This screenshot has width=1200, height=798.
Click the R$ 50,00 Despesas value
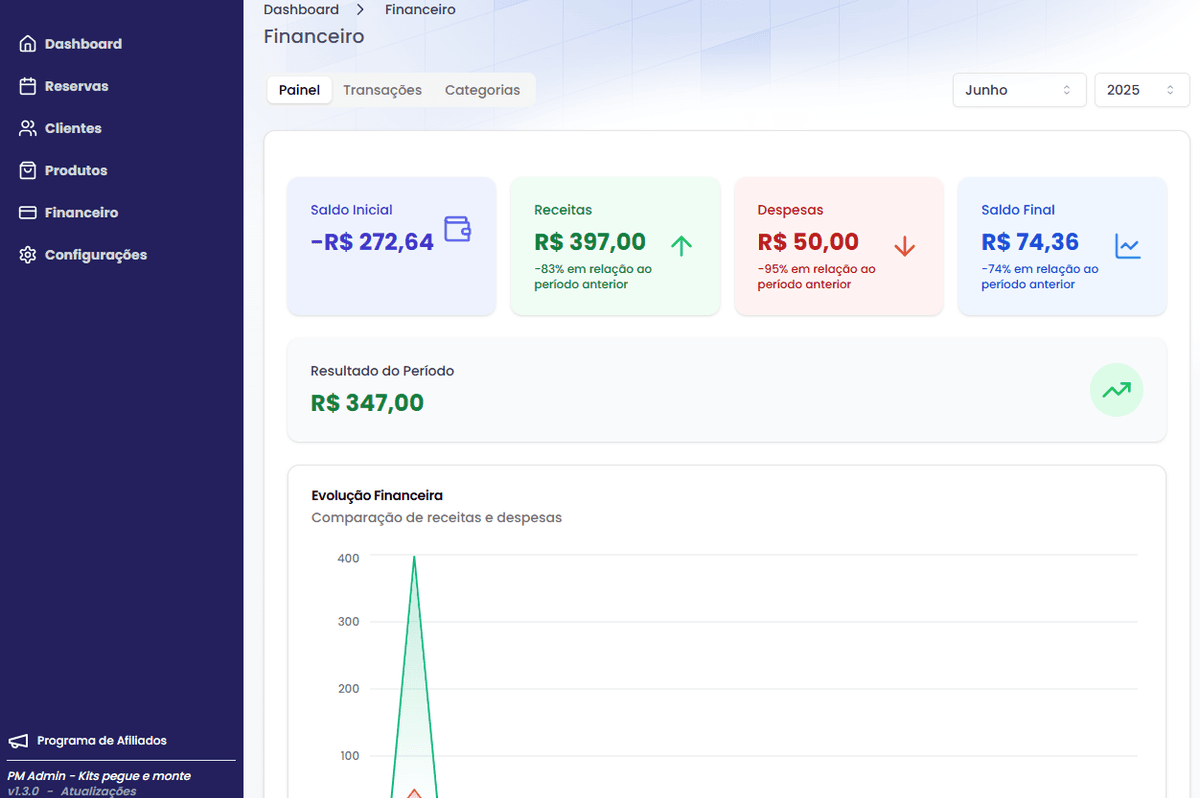tap(808, 242)
